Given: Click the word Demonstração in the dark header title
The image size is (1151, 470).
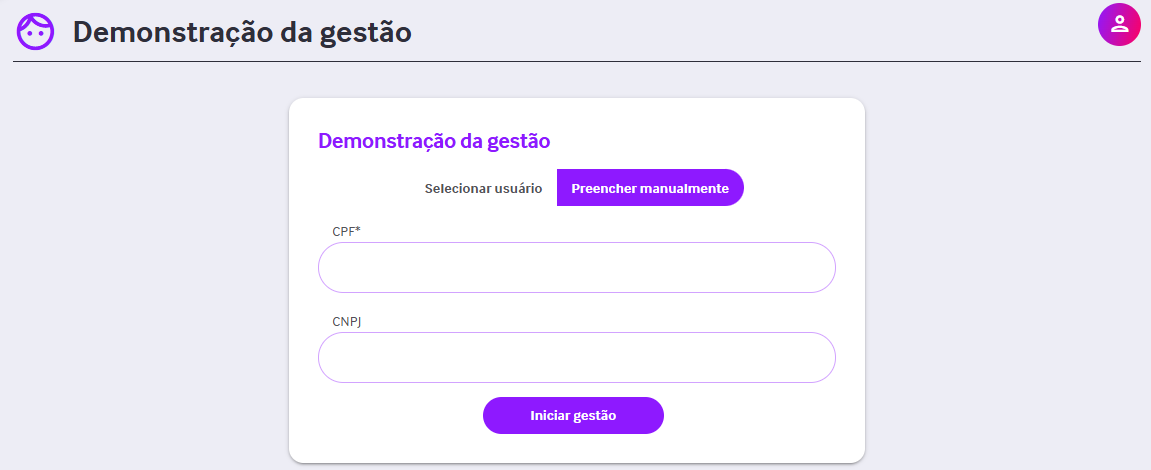Looking at the screenshot, I should [174, 34].
